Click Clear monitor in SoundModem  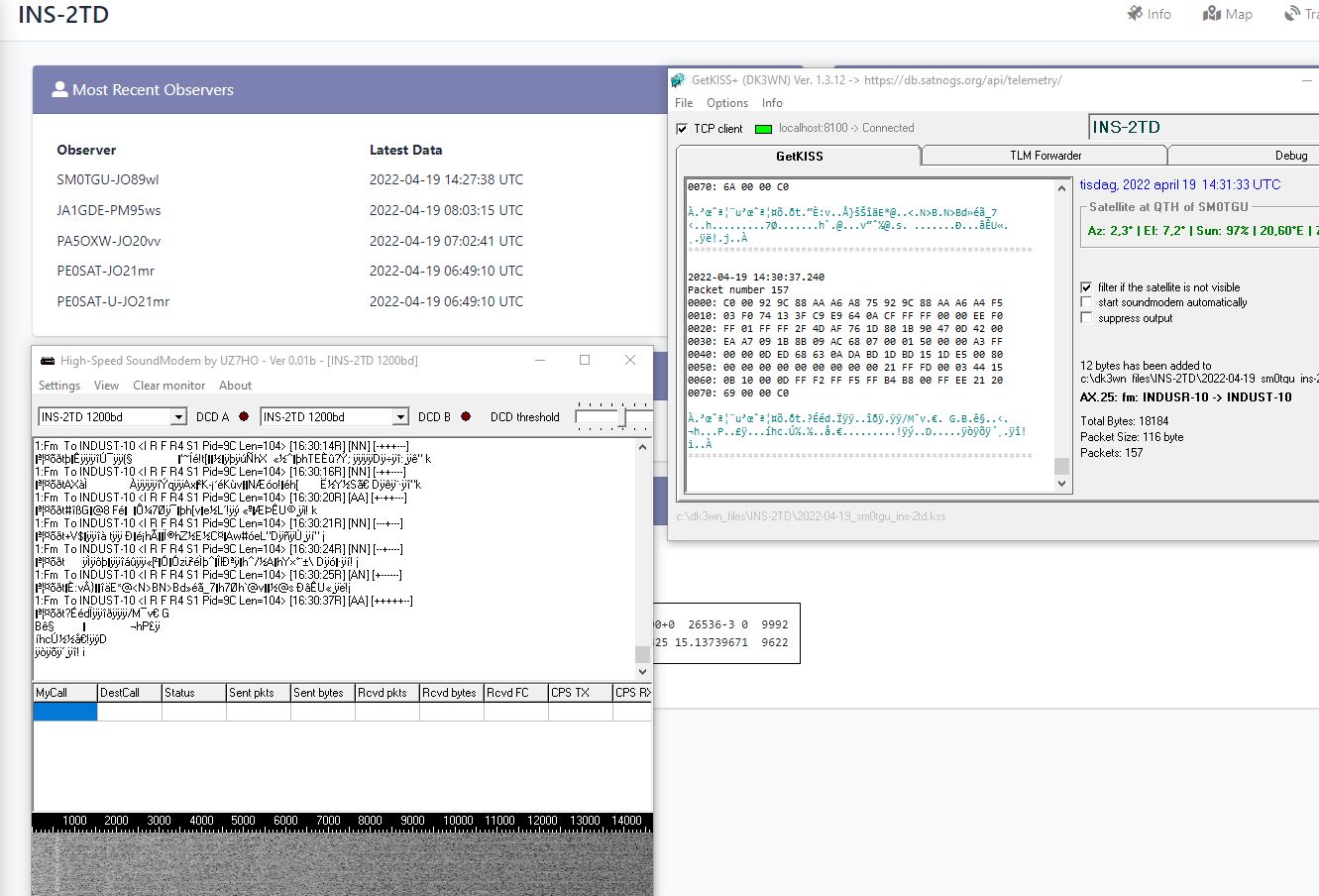point(168,386)
